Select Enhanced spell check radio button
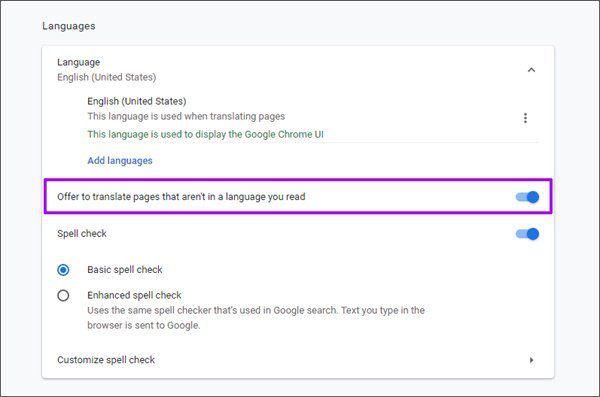The height and width of the screenshot is (397, 600). (63, 296)
